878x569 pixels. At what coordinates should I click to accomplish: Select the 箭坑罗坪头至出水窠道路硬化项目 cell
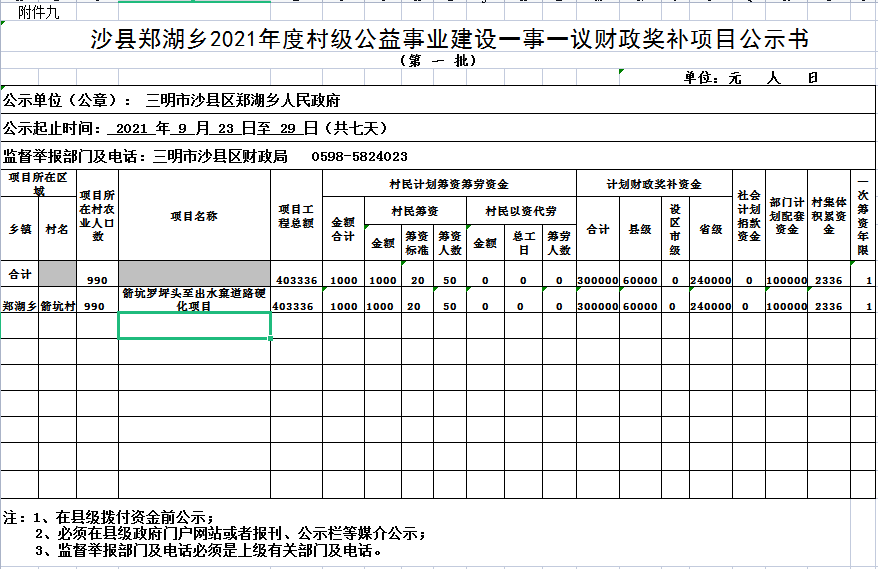pyautogui.click(x=194, y=300)
